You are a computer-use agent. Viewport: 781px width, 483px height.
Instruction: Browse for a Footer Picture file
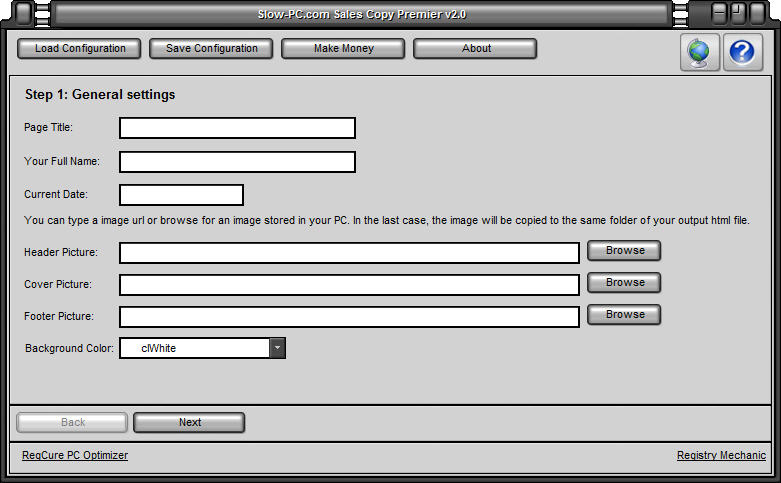click(624, 315)
